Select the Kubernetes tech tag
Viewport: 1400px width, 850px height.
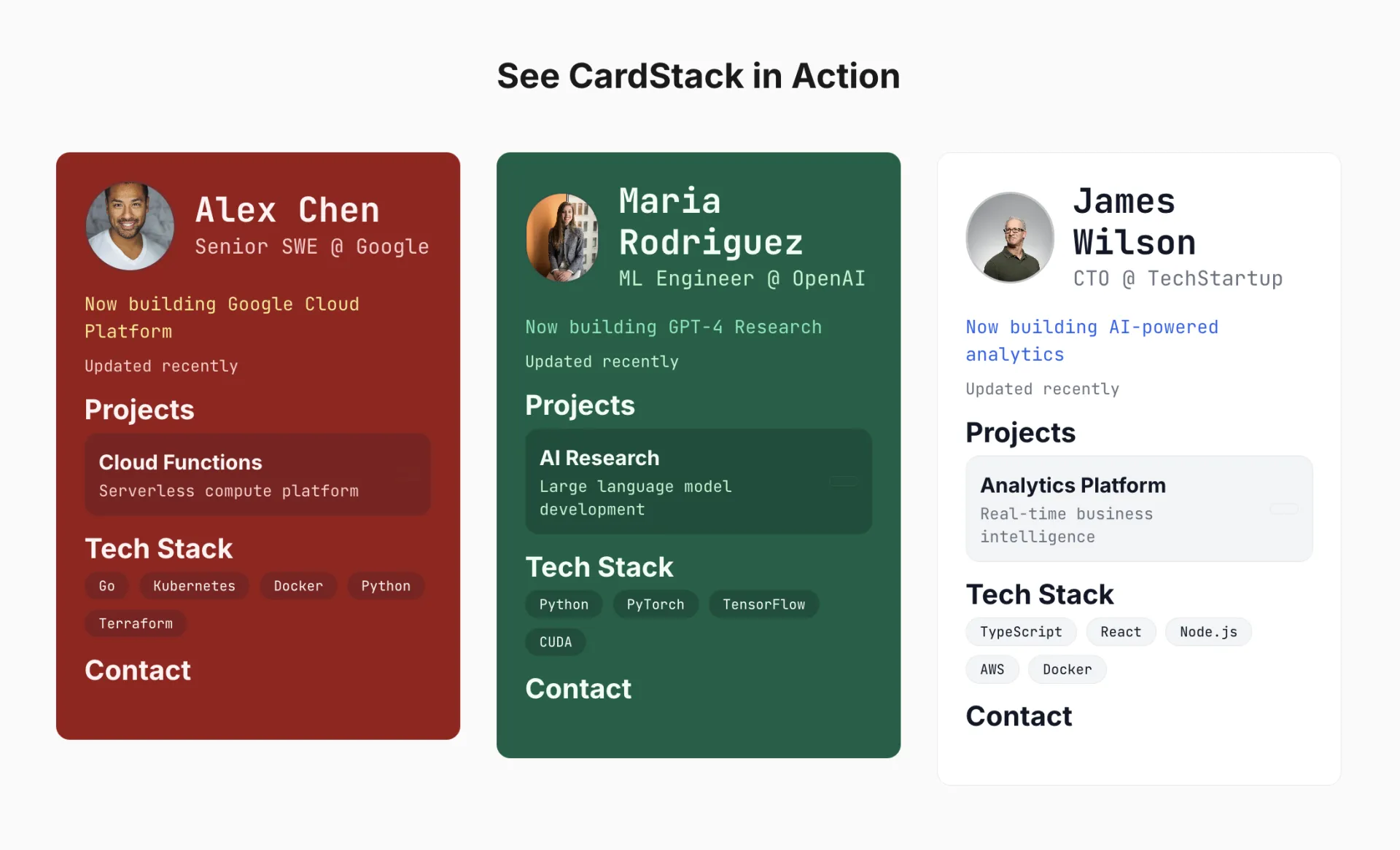[x=194, y=586]
